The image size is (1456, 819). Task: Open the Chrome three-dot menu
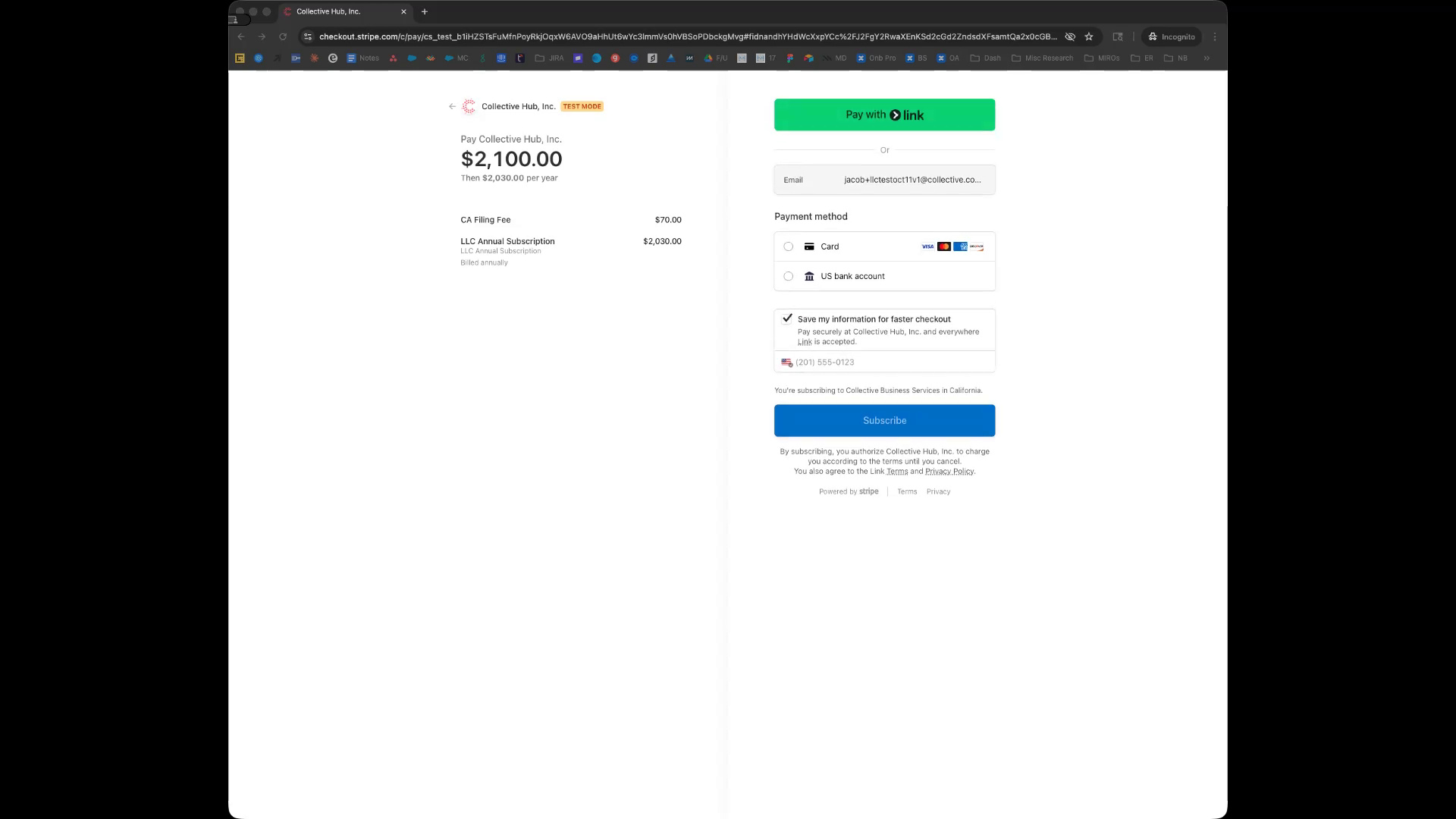click(1215, 36)
